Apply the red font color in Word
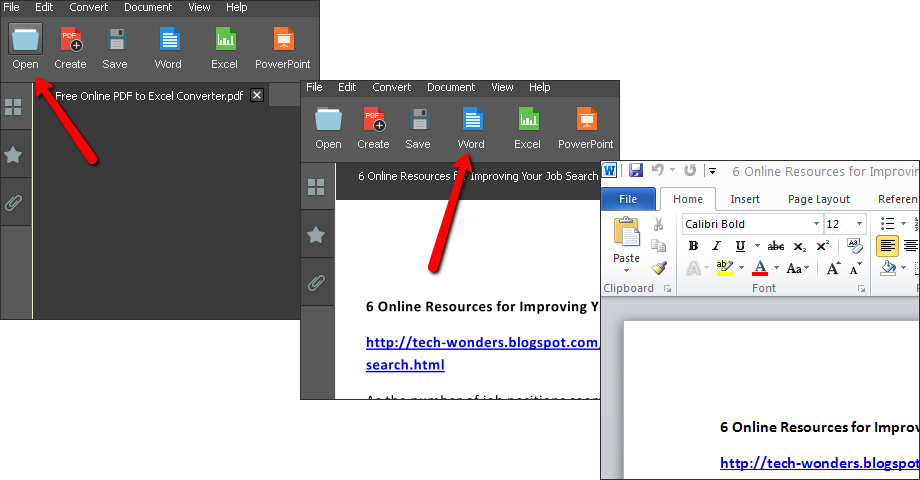920x480 pixels. 760,268
